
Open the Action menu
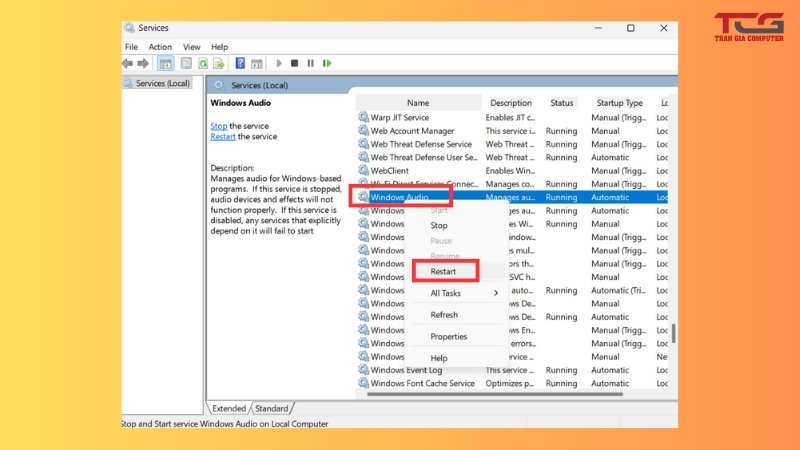click(x=160, y=47)
